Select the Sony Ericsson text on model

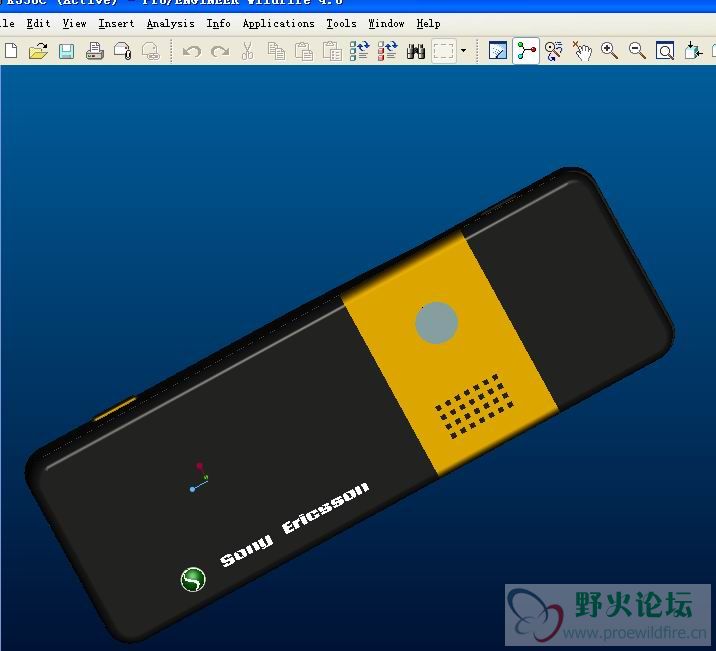[295, 525]
